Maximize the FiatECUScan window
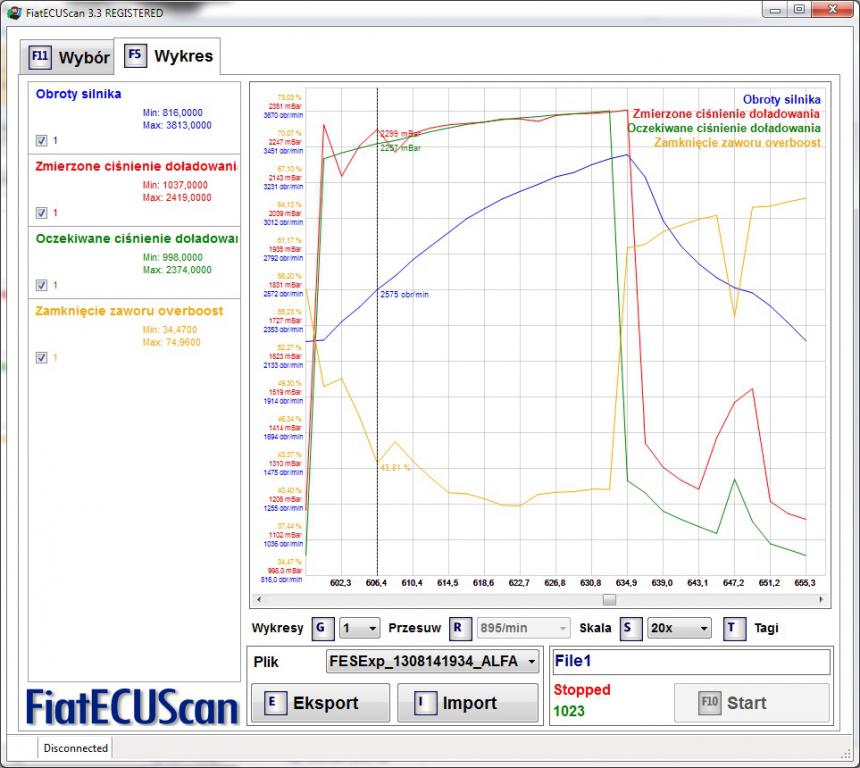The width and height of the screenshot is (860, 768). tap(799, 10)
